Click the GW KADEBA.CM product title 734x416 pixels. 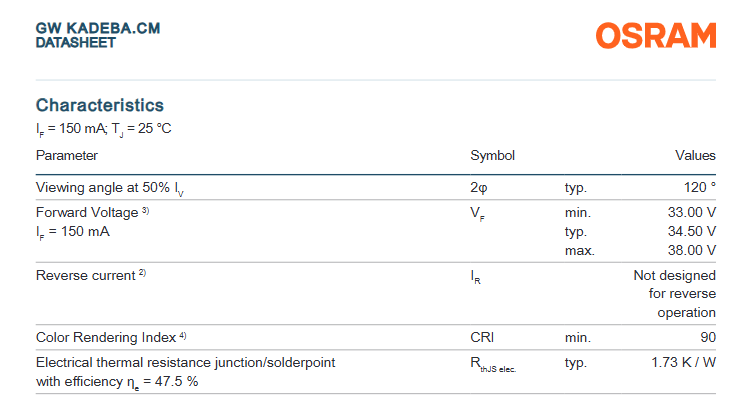(x=97, y=28)
